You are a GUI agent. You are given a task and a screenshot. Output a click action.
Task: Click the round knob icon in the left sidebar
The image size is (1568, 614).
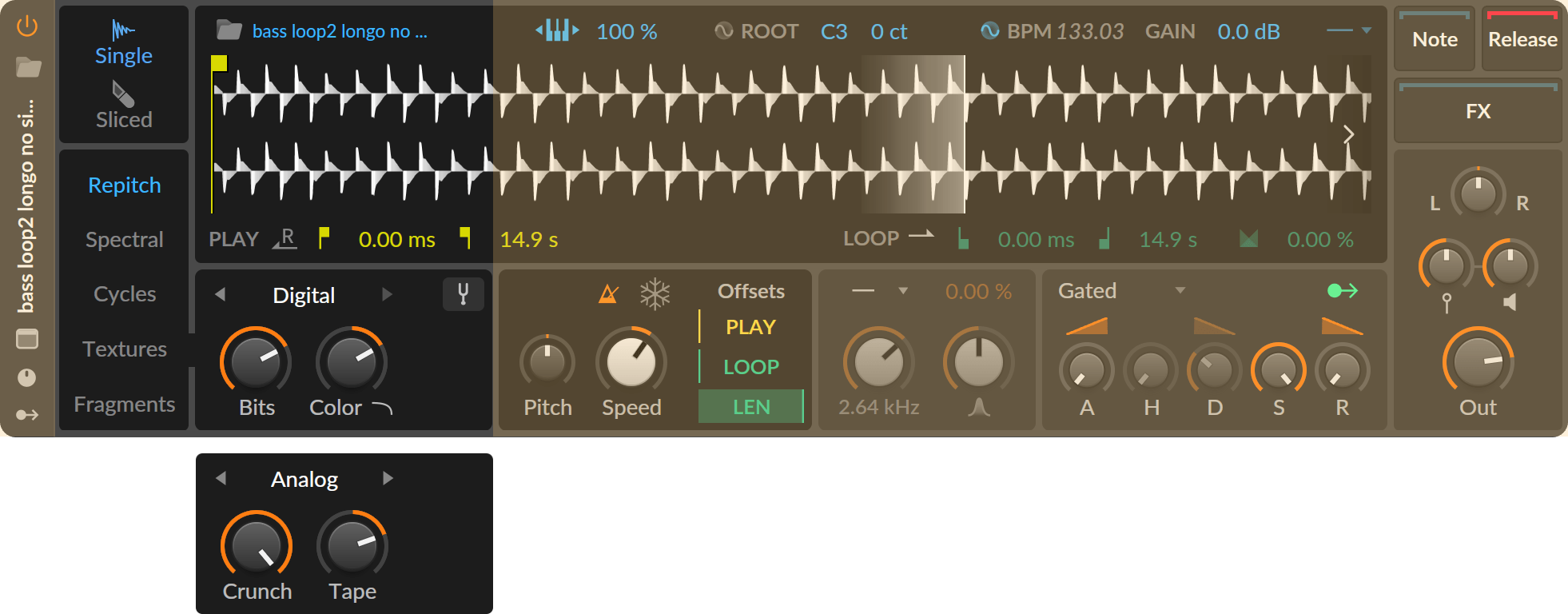27,377
